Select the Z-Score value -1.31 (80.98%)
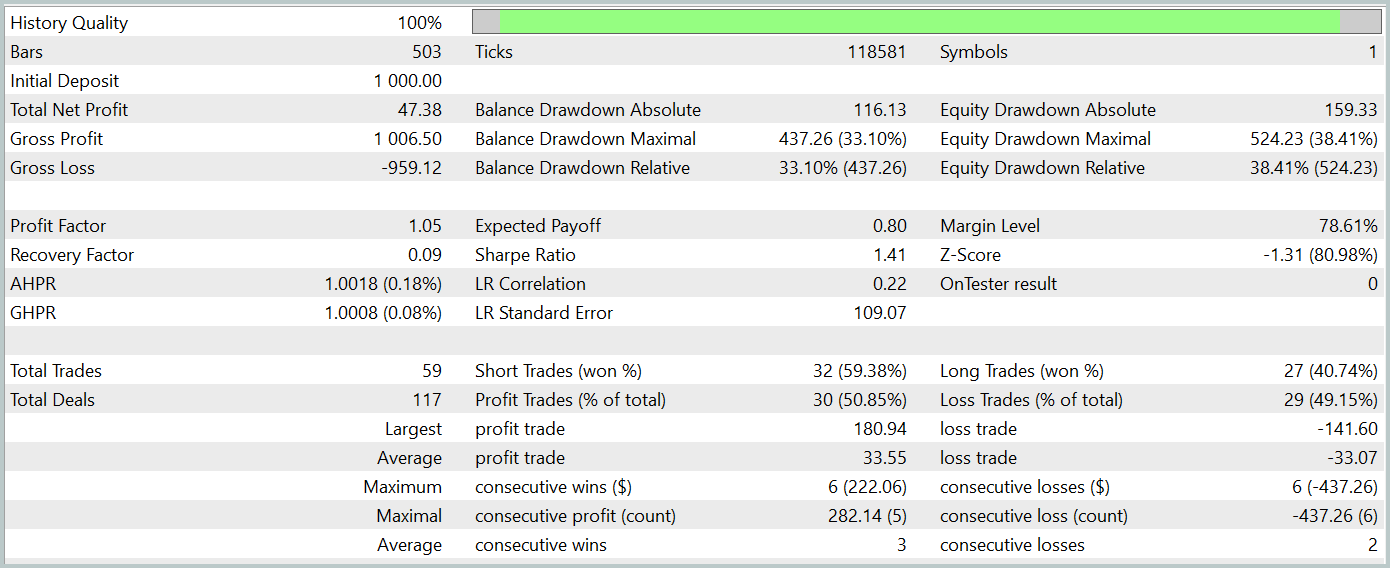1390x568 pixels. (x=1320, y=255)
